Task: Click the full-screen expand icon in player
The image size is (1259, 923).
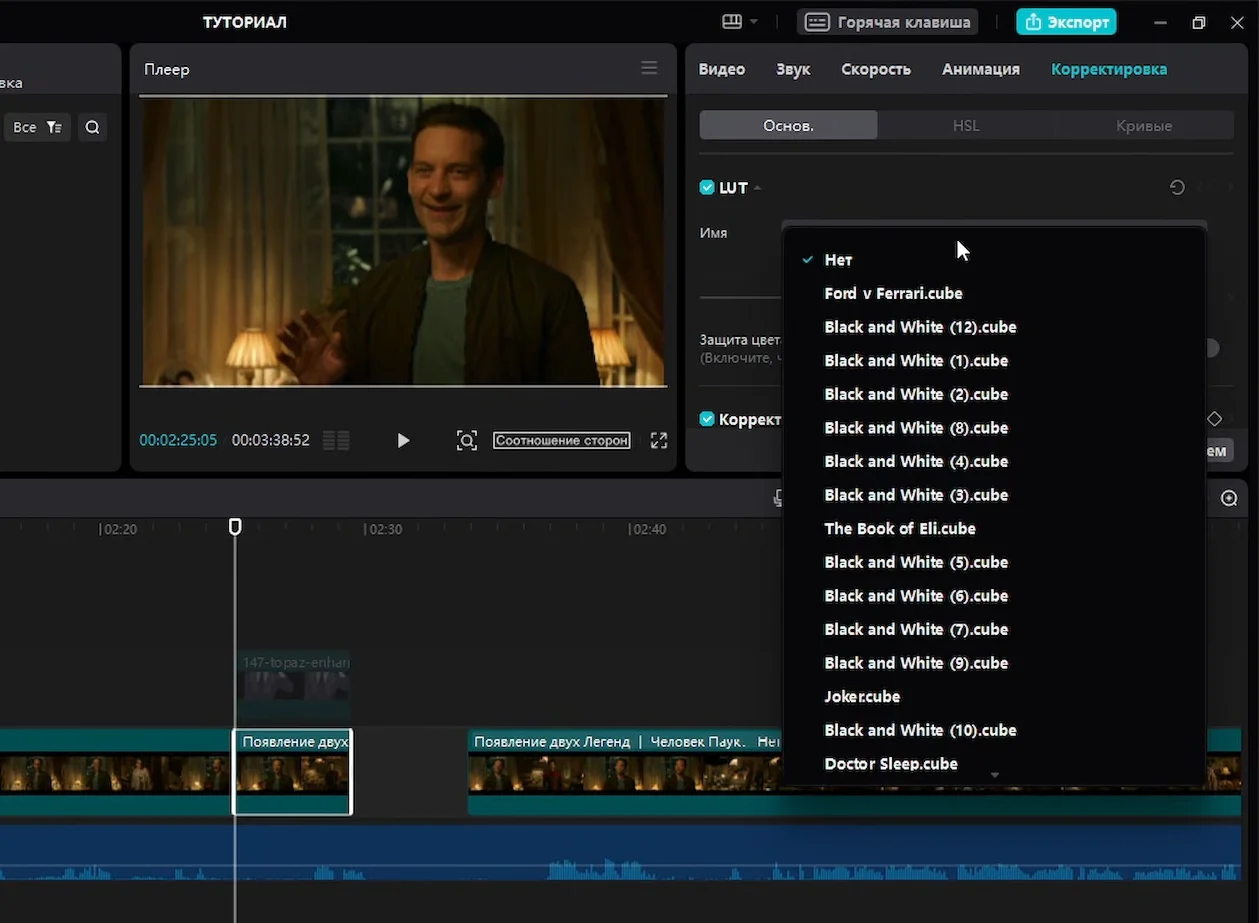Action: pos(658,440)
